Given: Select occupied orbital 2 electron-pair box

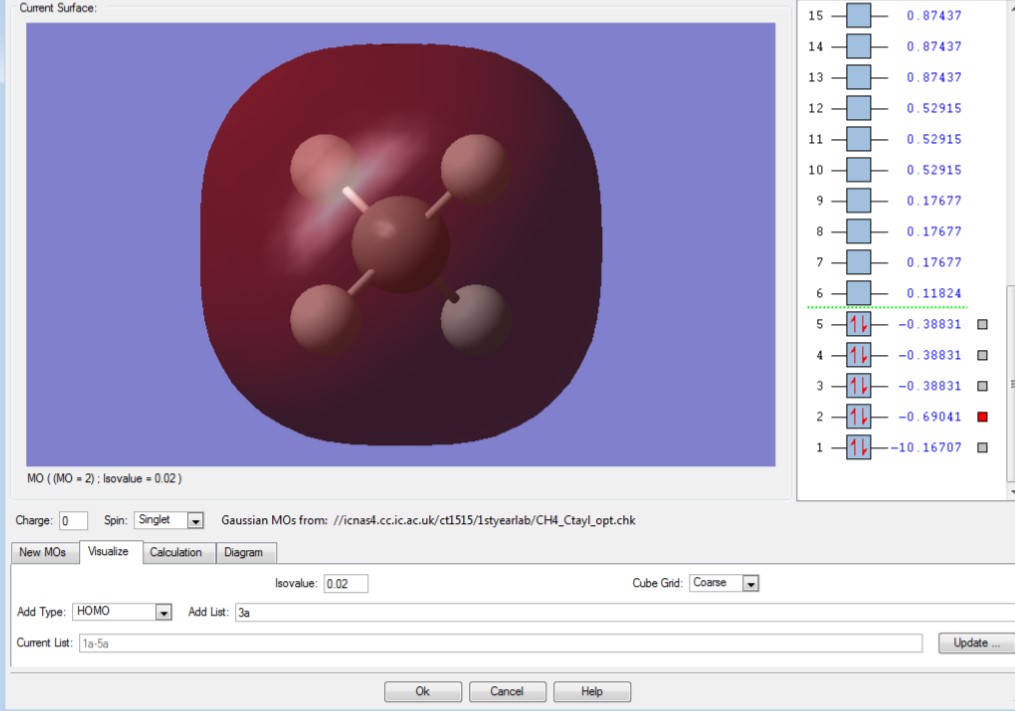Looking at the screenshot, I should click(859, 417).
